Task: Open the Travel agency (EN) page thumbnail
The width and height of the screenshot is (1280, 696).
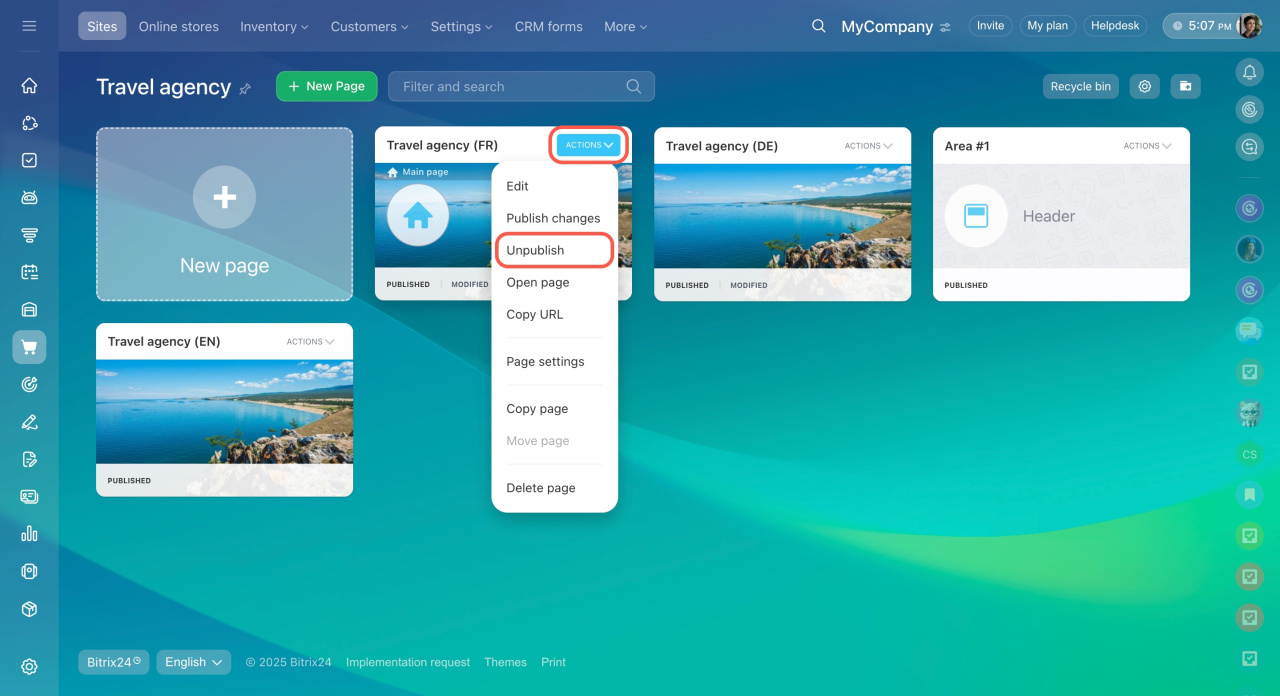Action: 224,411
